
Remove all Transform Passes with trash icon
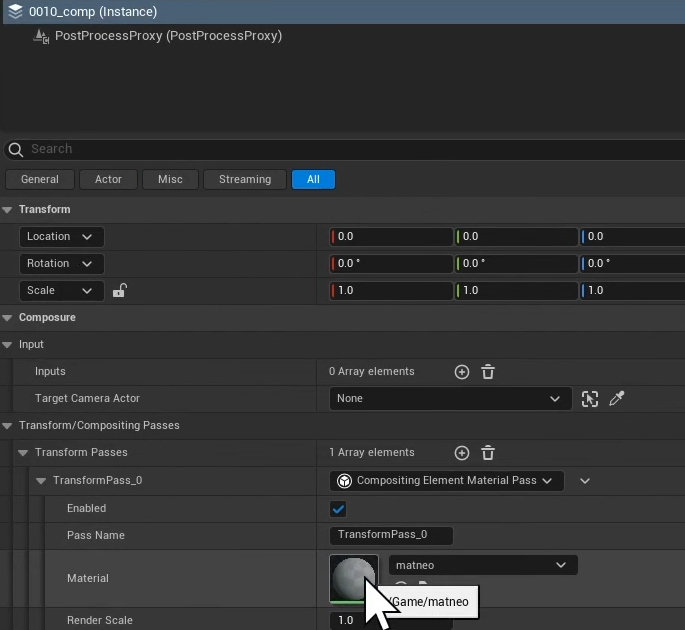(x=488, y=453)
